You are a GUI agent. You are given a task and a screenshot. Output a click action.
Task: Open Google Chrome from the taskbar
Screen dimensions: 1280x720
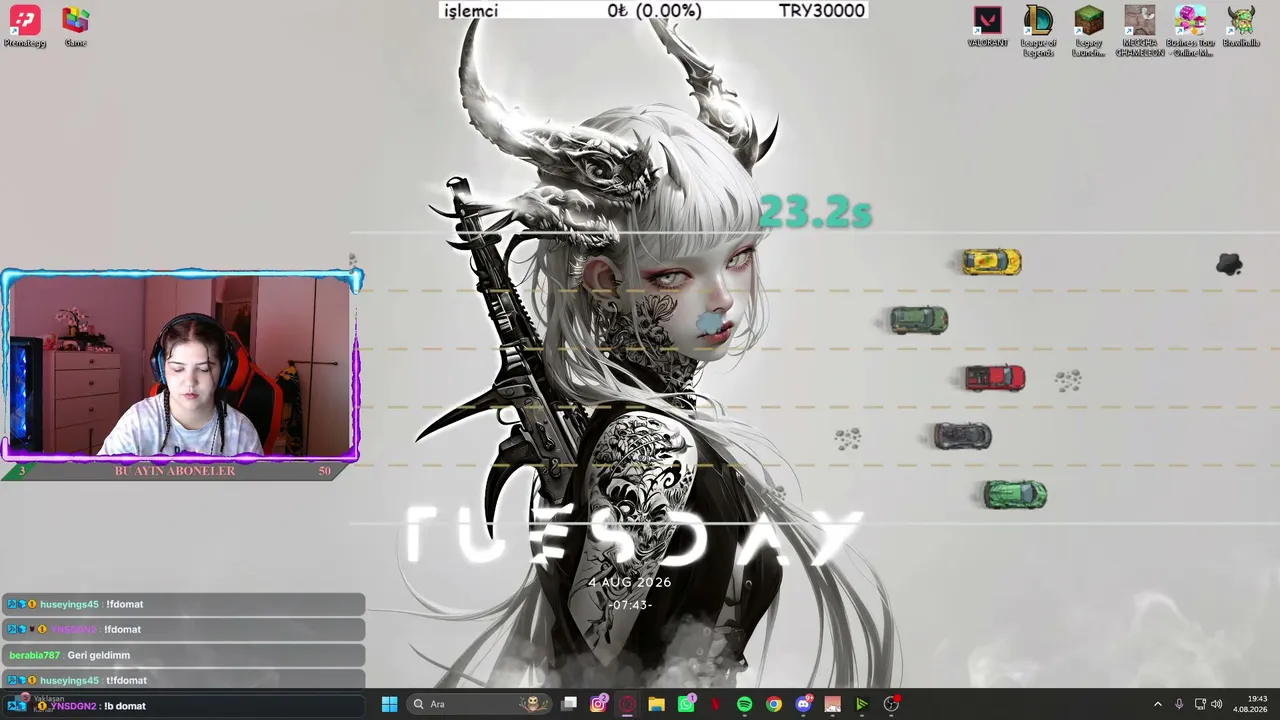[774, 704]
